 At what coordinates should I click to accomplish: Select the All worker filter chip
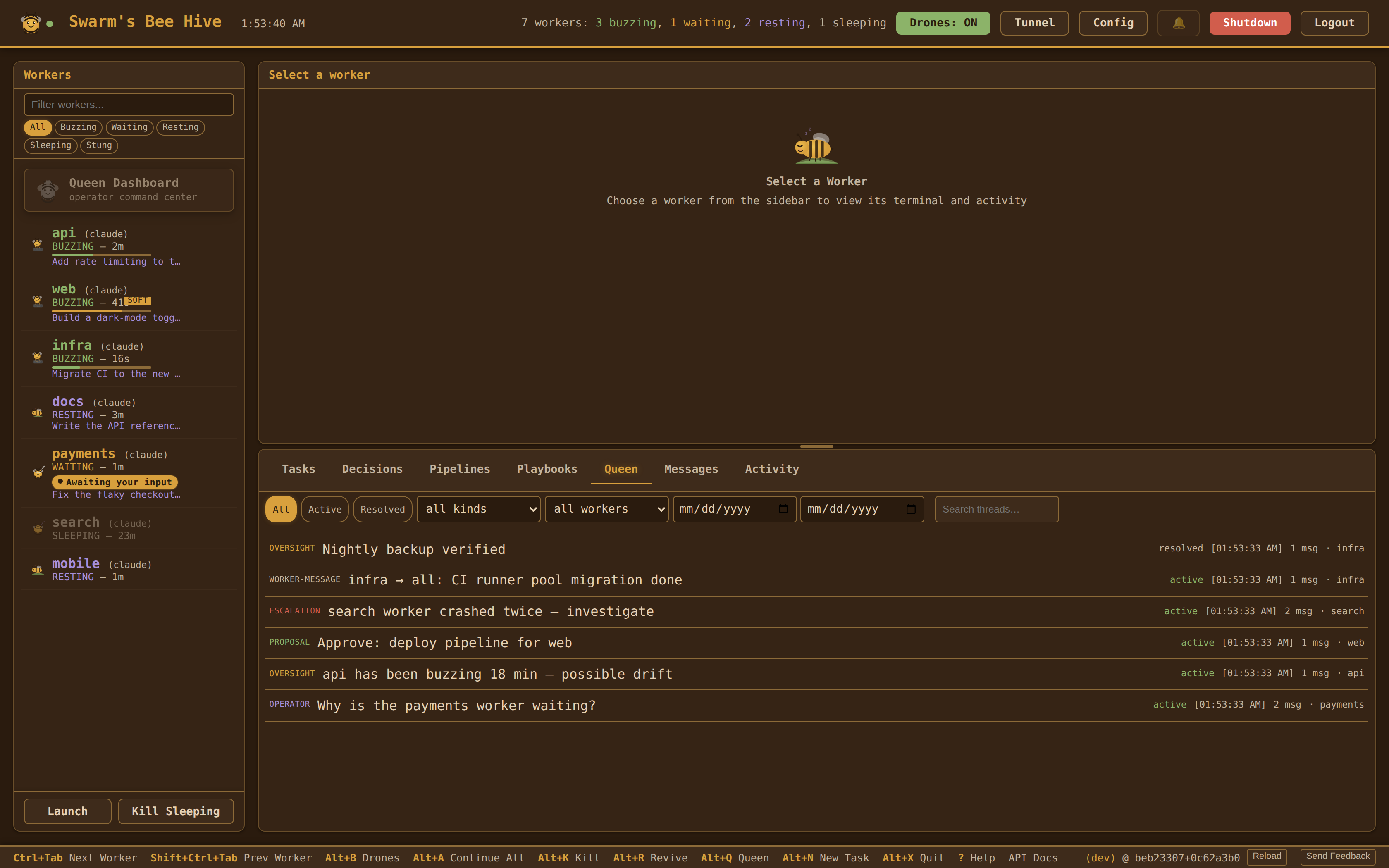tap(38, 127)
